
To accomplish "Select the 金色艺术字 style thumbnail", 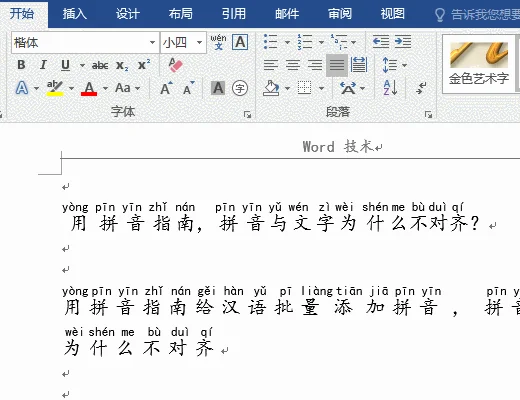I will click(x=479, y=64).
